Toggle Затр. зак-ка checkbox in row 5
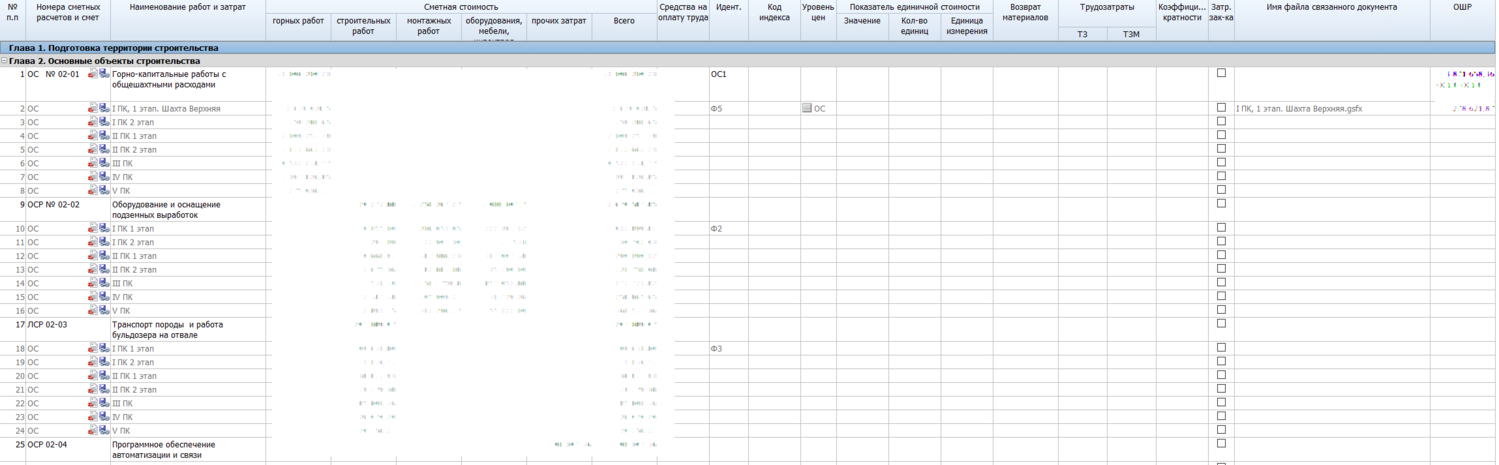 pos(1221,148)
